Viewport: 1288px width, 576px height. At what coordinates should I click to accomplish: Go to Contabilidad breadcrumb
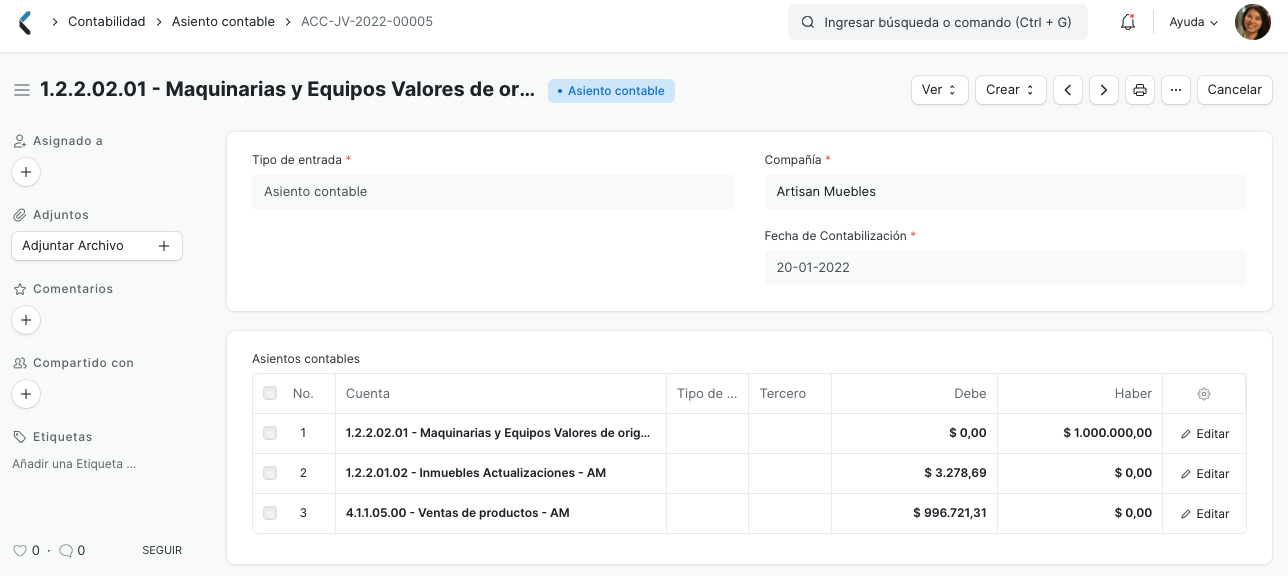point(106,22)
